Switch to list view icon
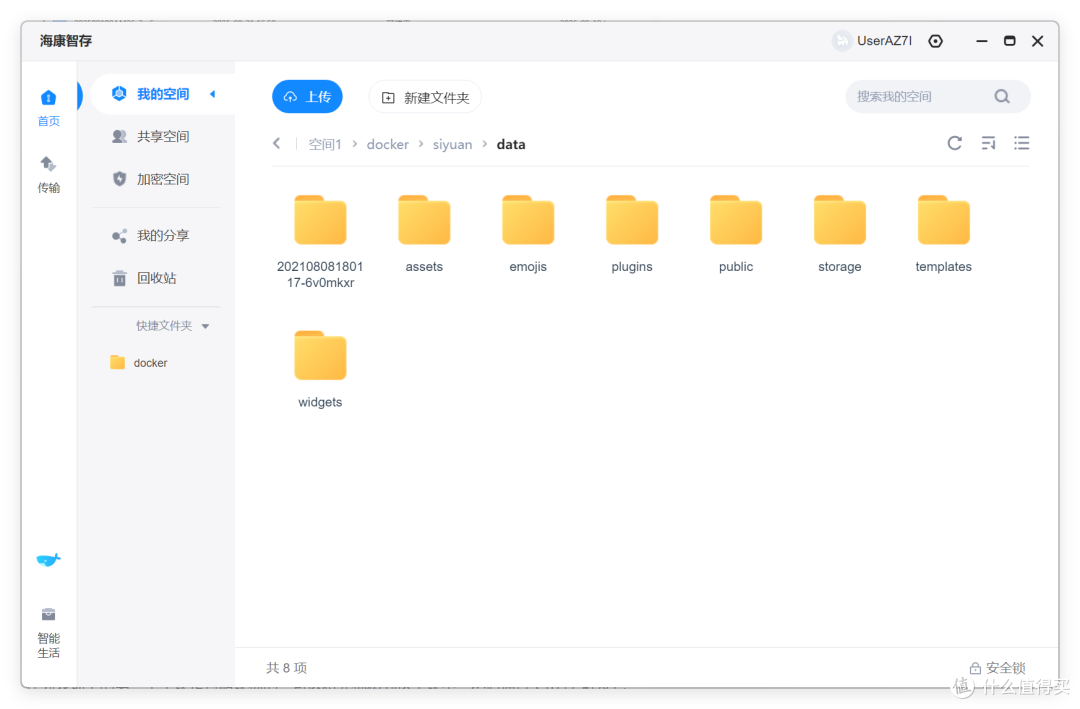1080x709 pixels. pyautogui.click(x=1021, y=143)
